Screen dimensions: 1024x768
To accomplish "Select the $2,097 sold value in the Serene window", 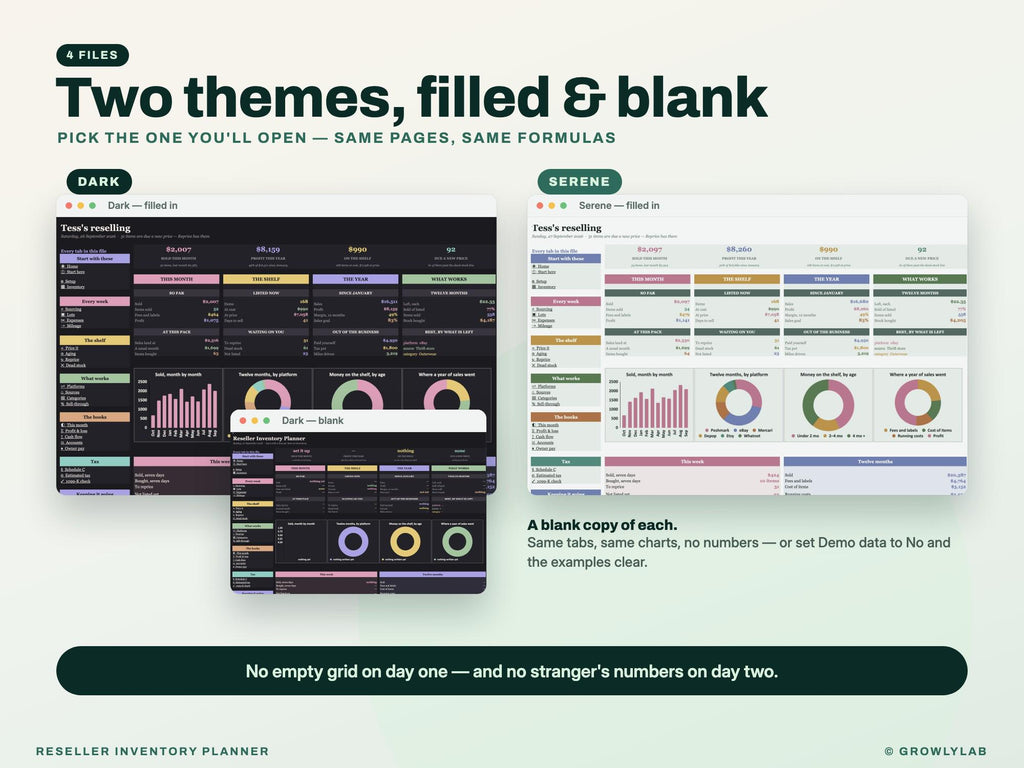I will pos(649,249).
